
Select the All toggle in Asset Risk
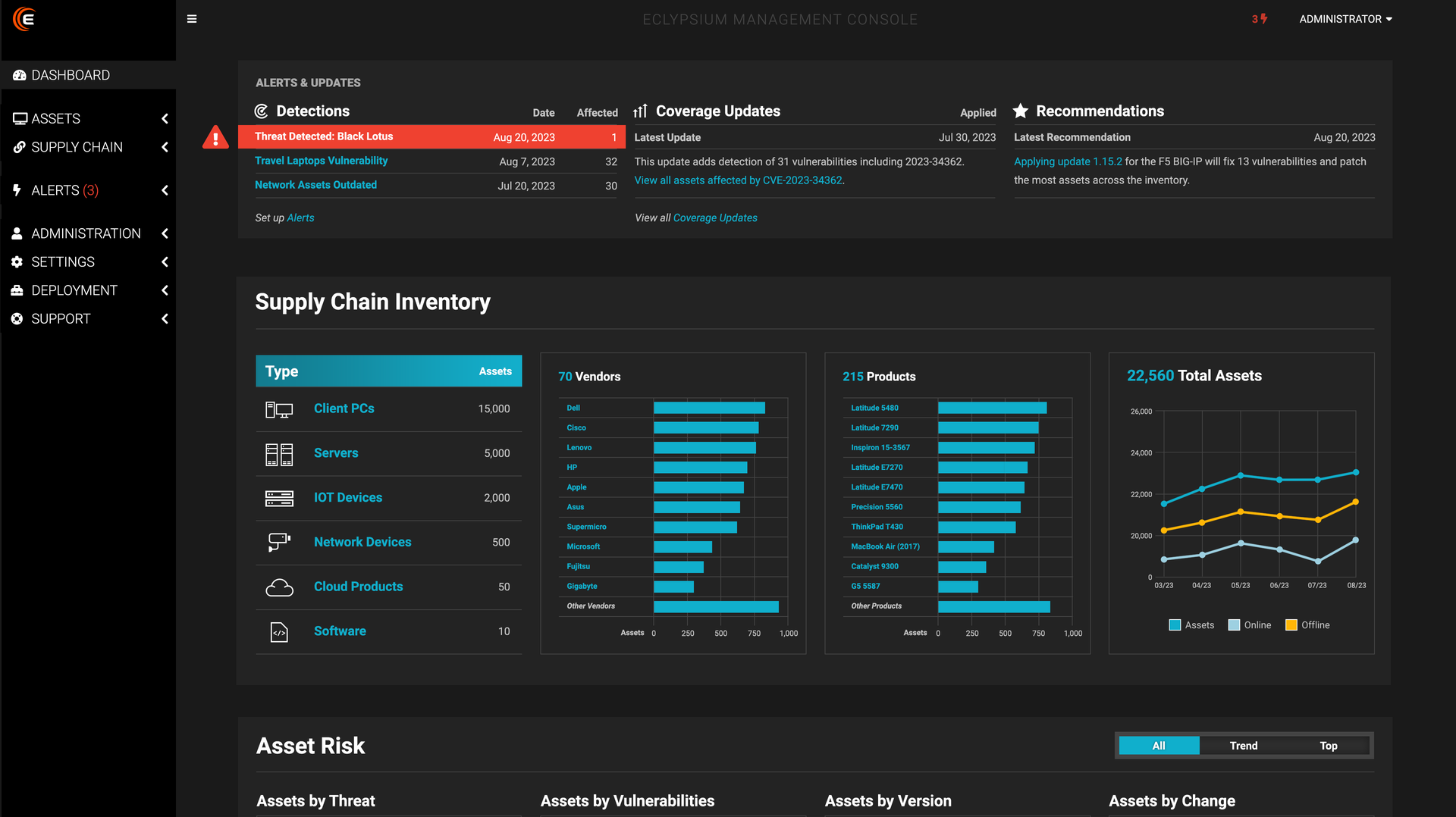click(1159, 746)
